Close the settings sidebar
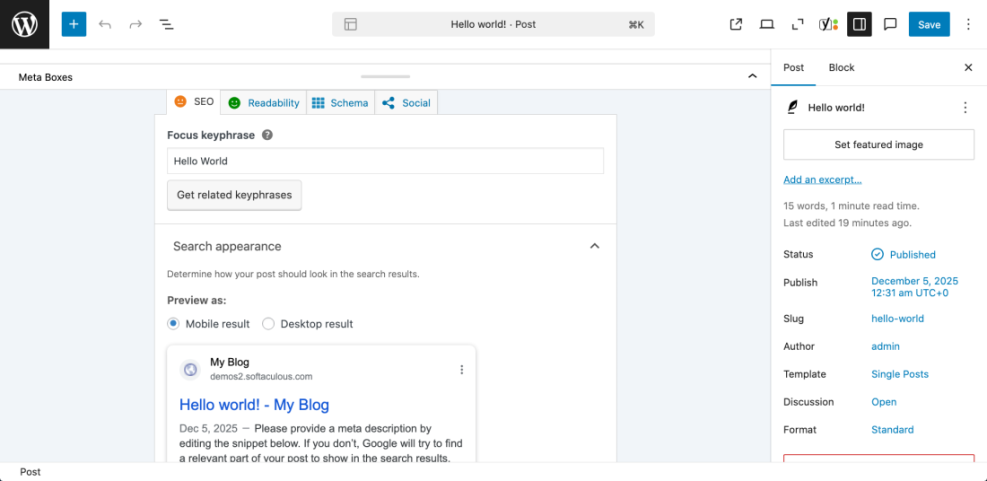The image size is (987, 481). (968, 67)
